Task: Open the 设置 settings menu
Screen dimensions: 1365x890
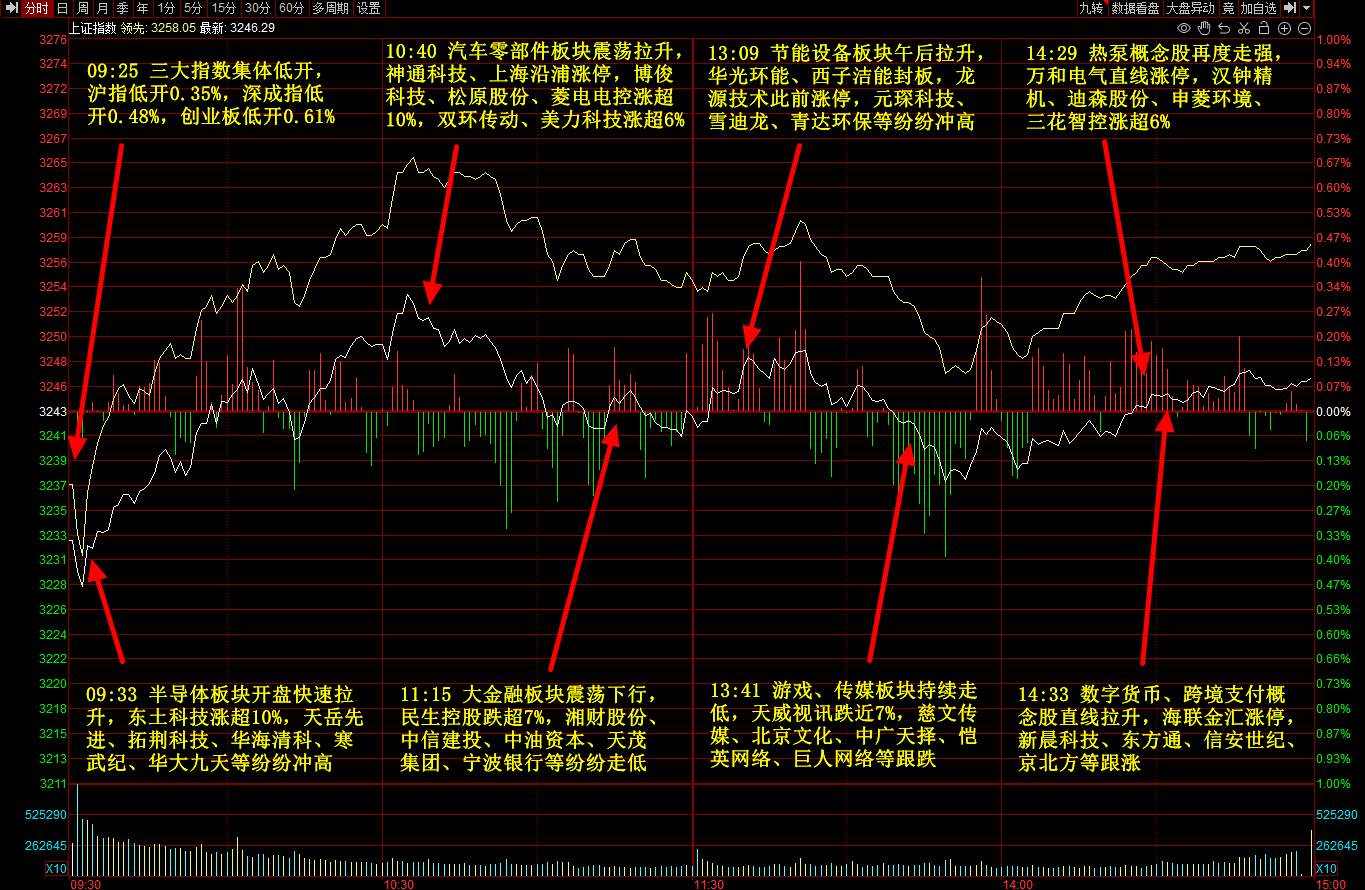Action: [368, 8]
